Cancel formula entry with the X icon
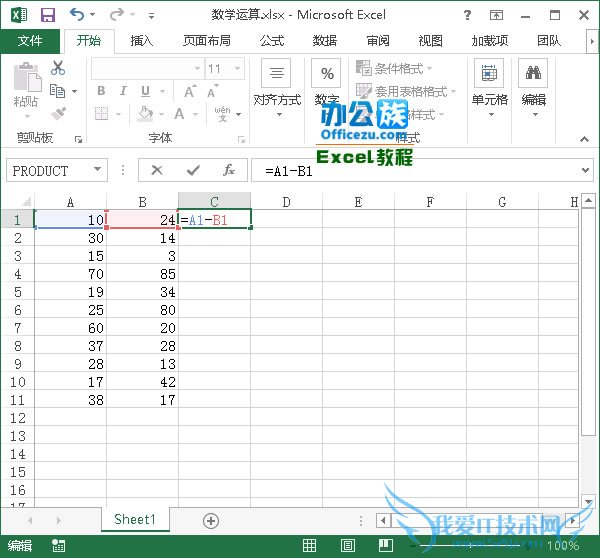This screenshot has width=600, height=558. tap(157, 171)
